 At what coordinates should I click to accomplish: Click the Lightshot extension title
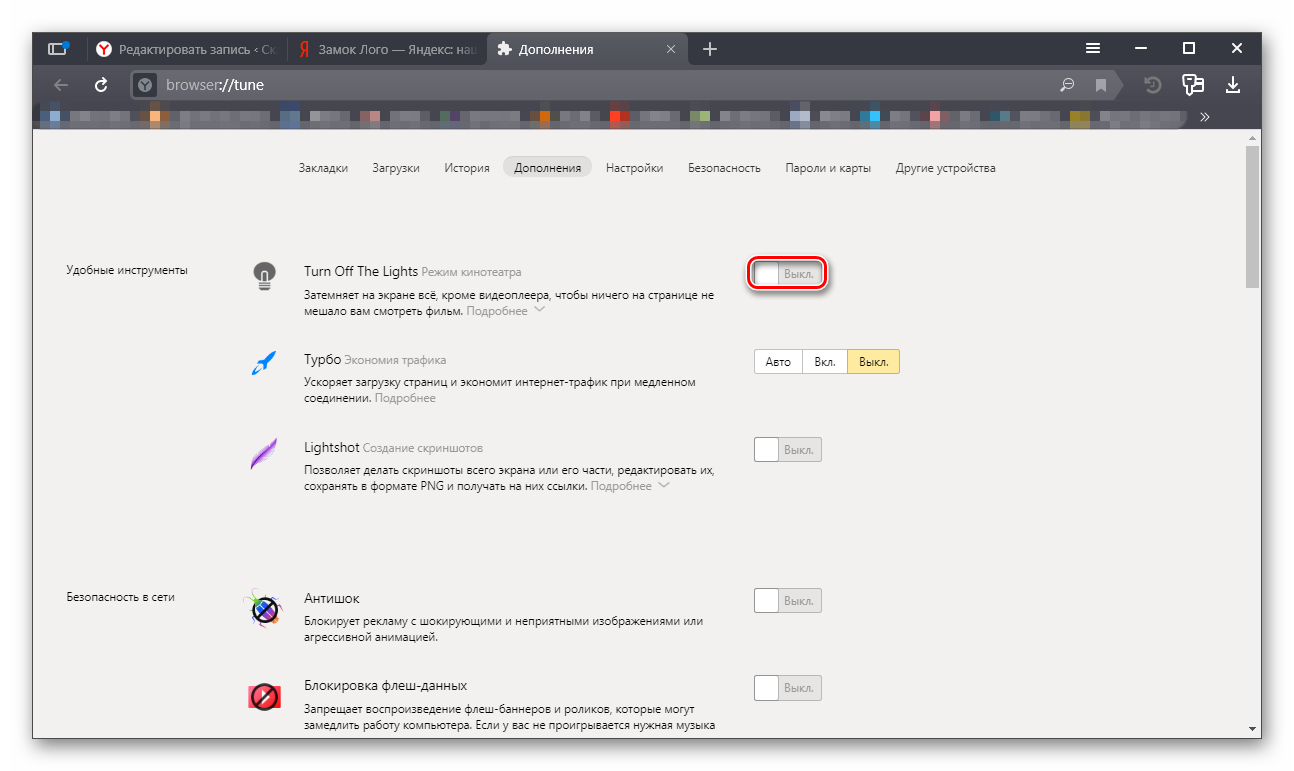331,447
